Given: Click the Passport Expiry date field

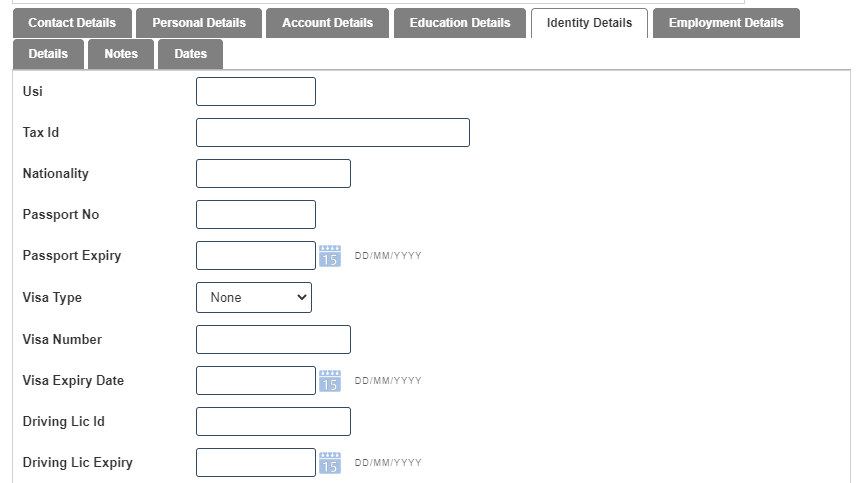Looking at the screenshot, I should [x=256, y=255].
